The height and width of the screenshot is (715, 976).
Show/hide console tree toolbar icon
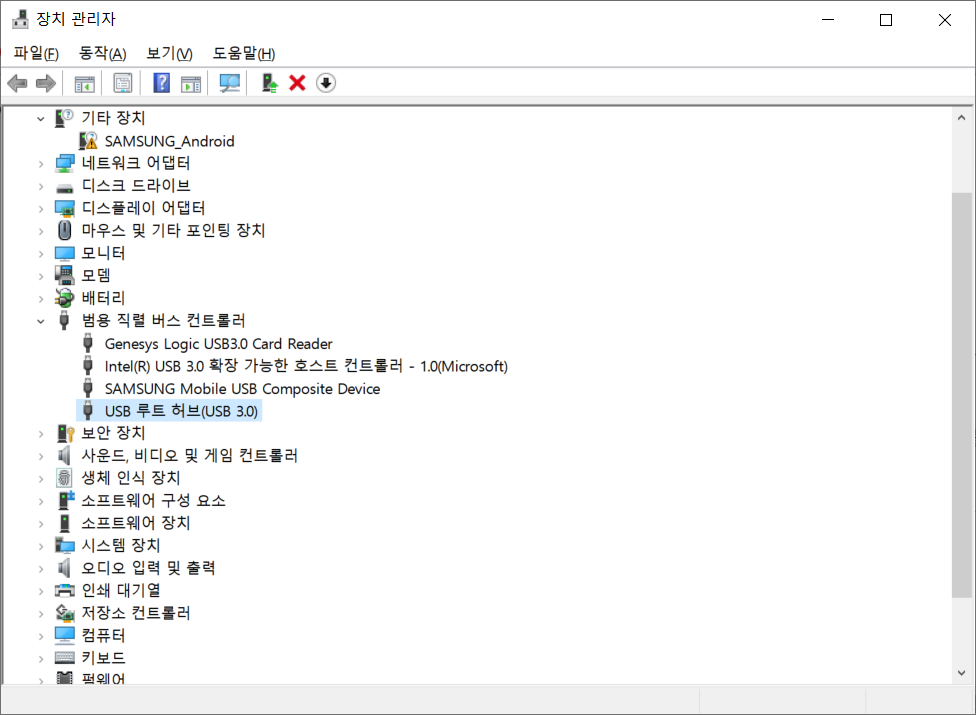click(x=85, y=83)
